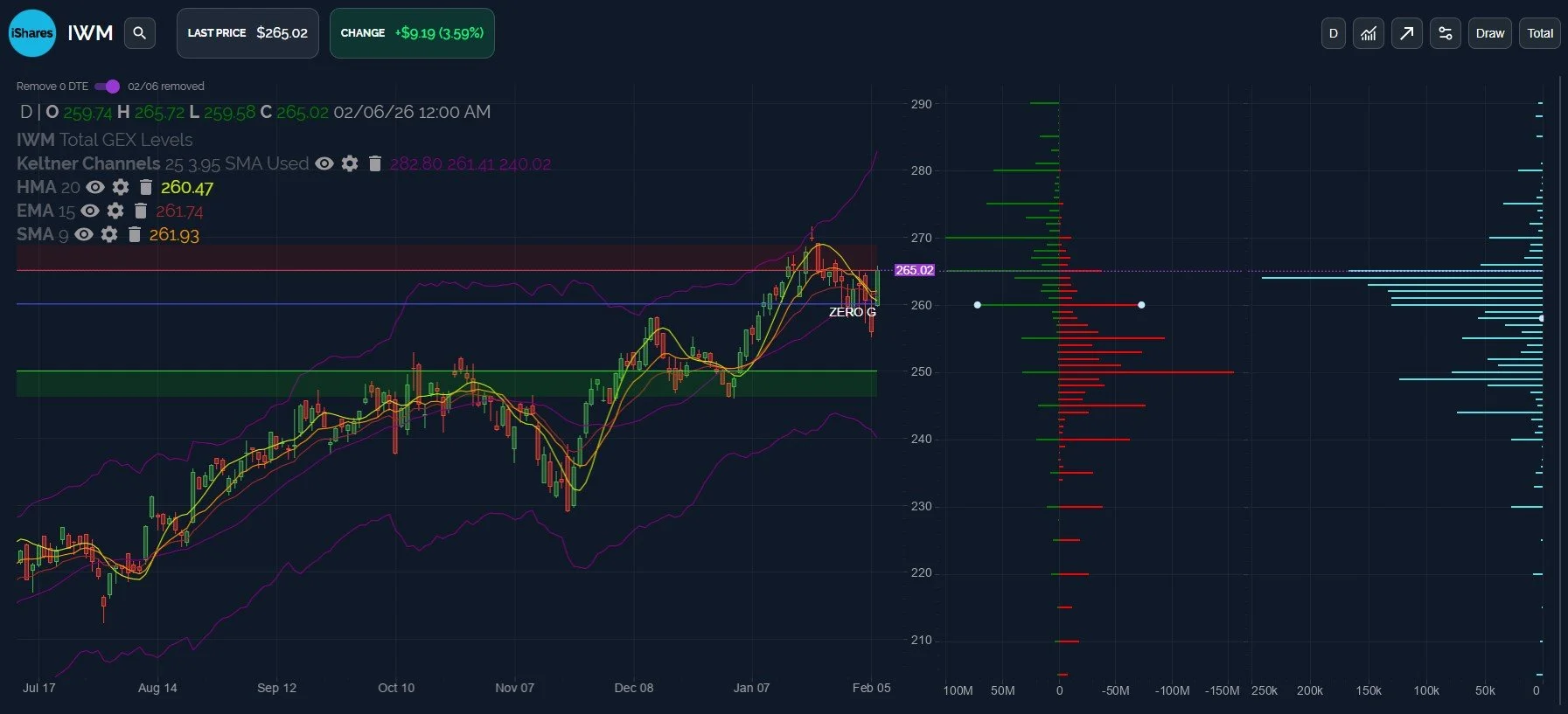This screenshot has height=714, width=1568.
Task: Open the D timeframe selector
Action: tap(1334, 33)
